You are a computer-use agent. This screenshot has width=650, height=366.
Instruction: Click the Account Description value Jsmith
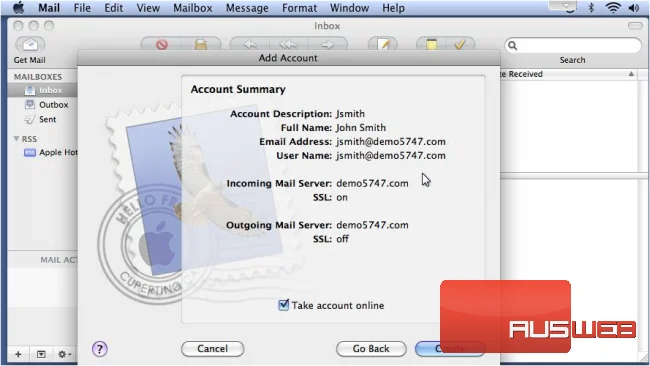point(350,114)
